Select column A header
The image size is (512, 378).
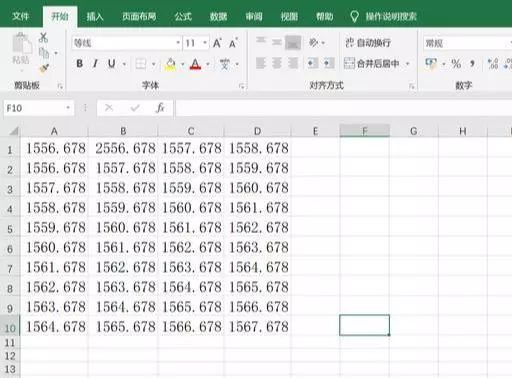pyautogui.click(x=54, y=131)
